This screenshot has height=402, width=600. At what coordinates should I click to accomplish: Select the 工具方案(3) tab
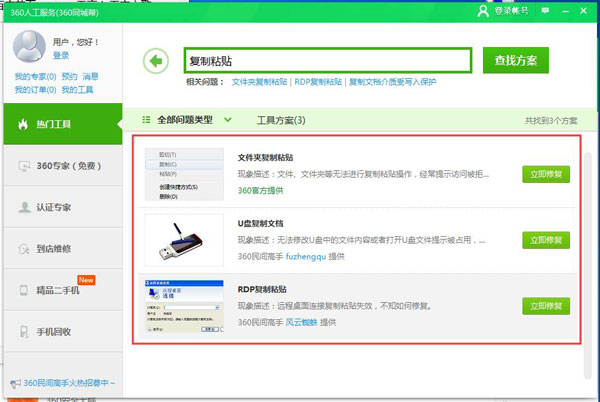pyautogui.click(x=281, y=120)
